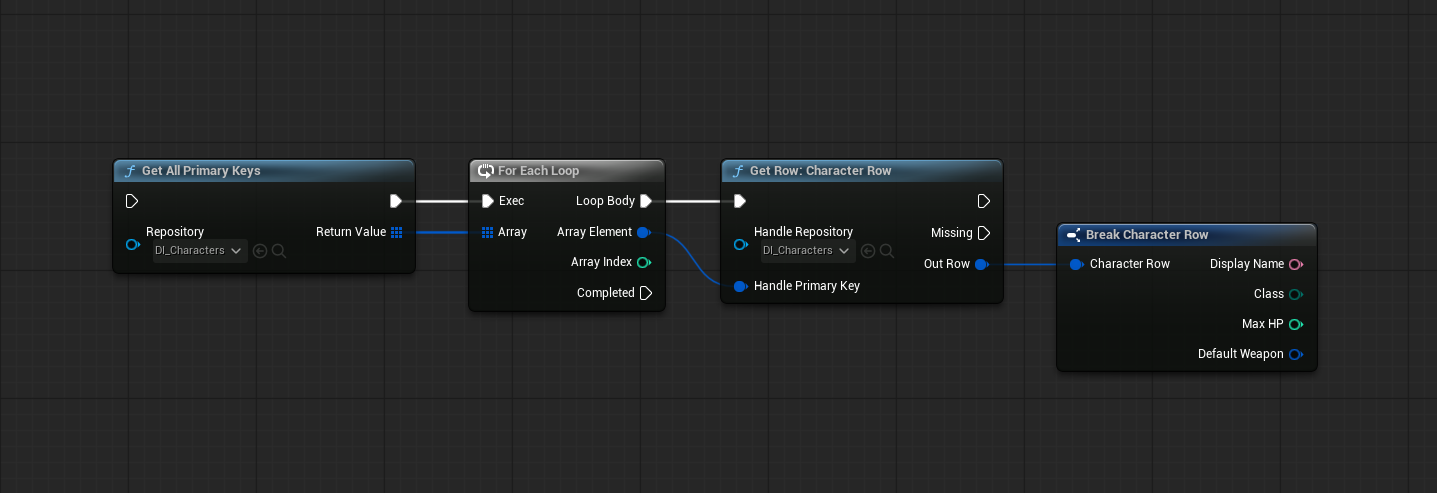Click the Array Element output pin
The width and height of the screenshot is (1437, 493).
(x=645, y=232)
